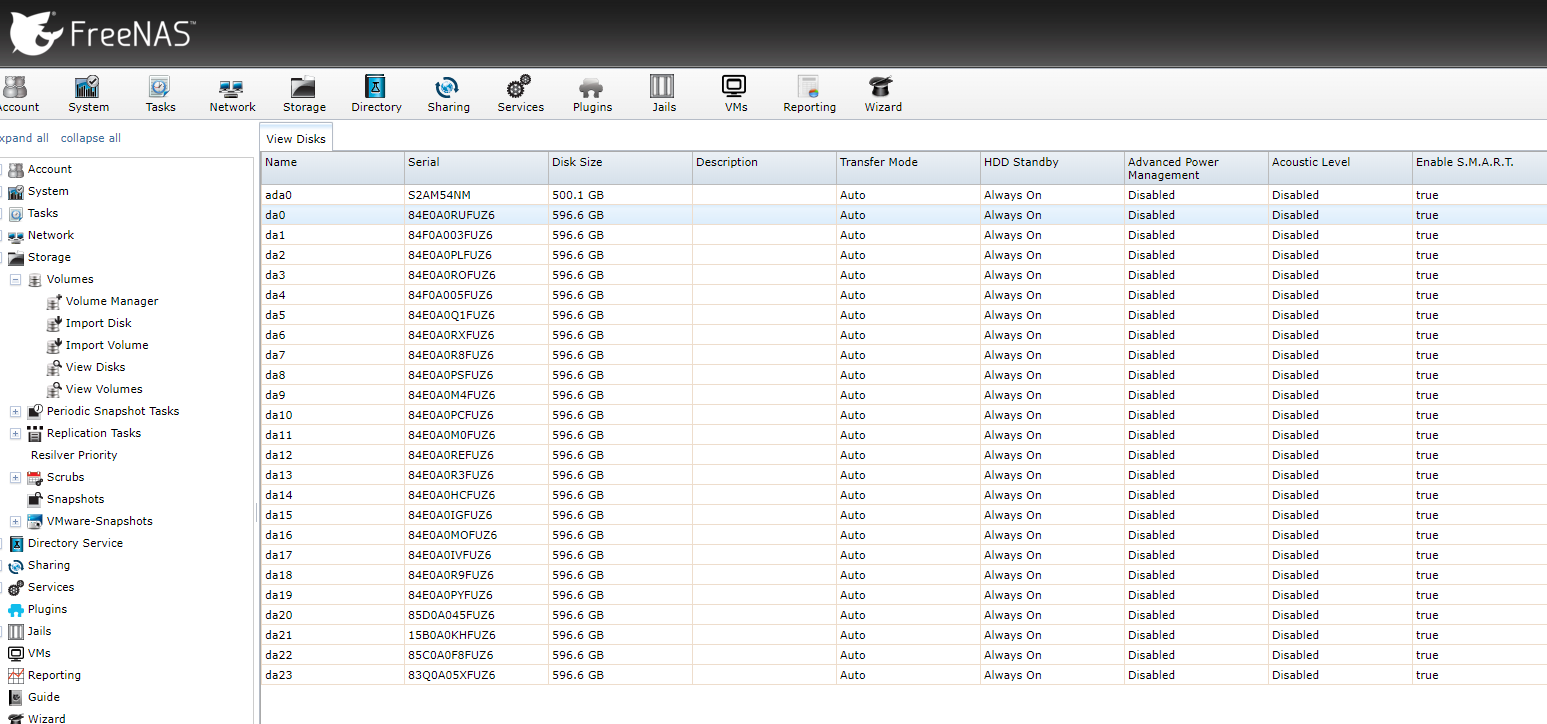Switch to the View Disks tab
The height and width of the screenshot is (724, 1547).
click(x=296, y=139)
